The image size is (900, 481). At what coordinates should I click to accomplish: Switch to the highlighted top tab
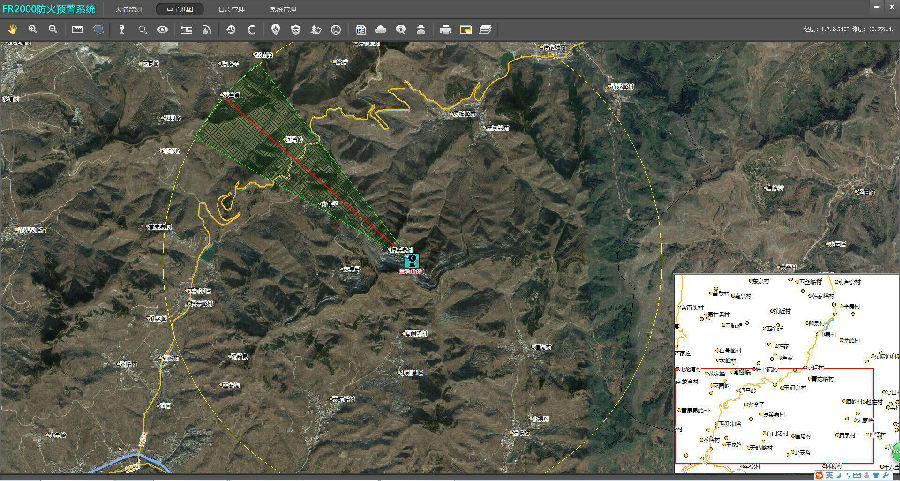[185, 8]
